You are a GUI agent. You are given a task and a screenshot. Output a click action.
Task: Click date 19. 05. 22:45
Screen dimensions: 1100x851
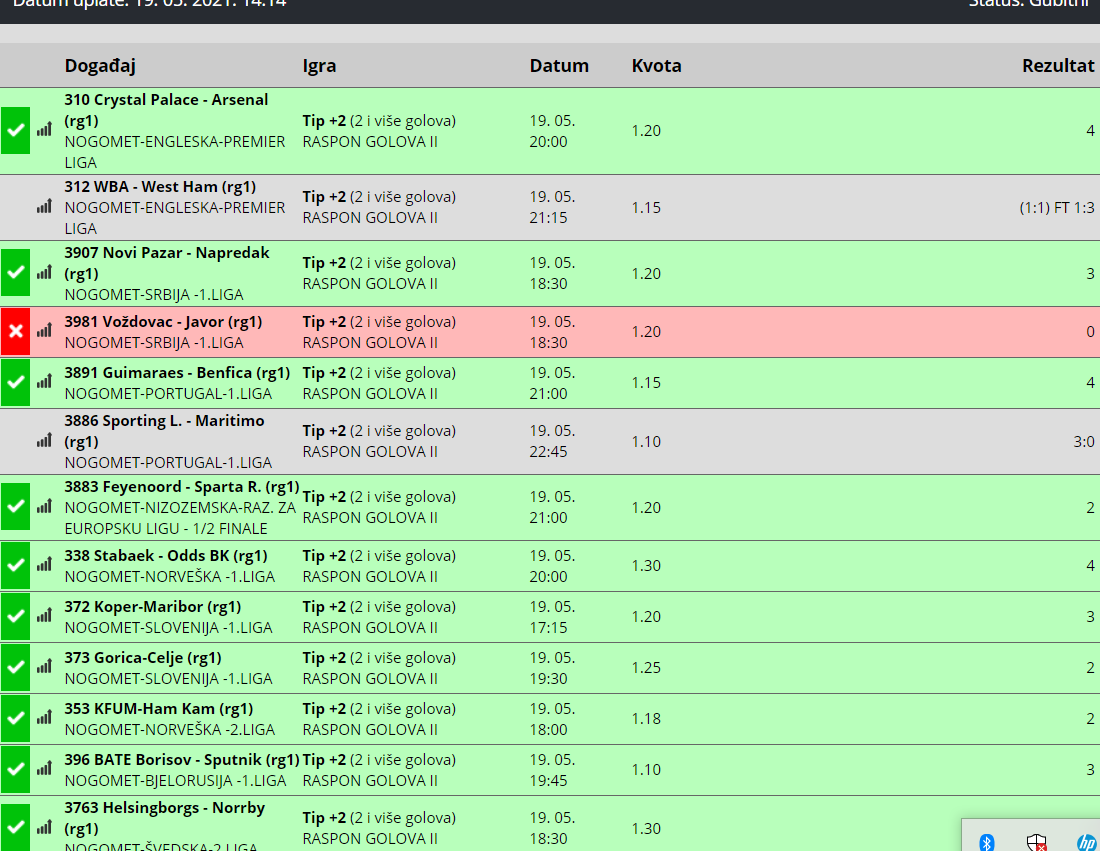[x=552, y=441]
